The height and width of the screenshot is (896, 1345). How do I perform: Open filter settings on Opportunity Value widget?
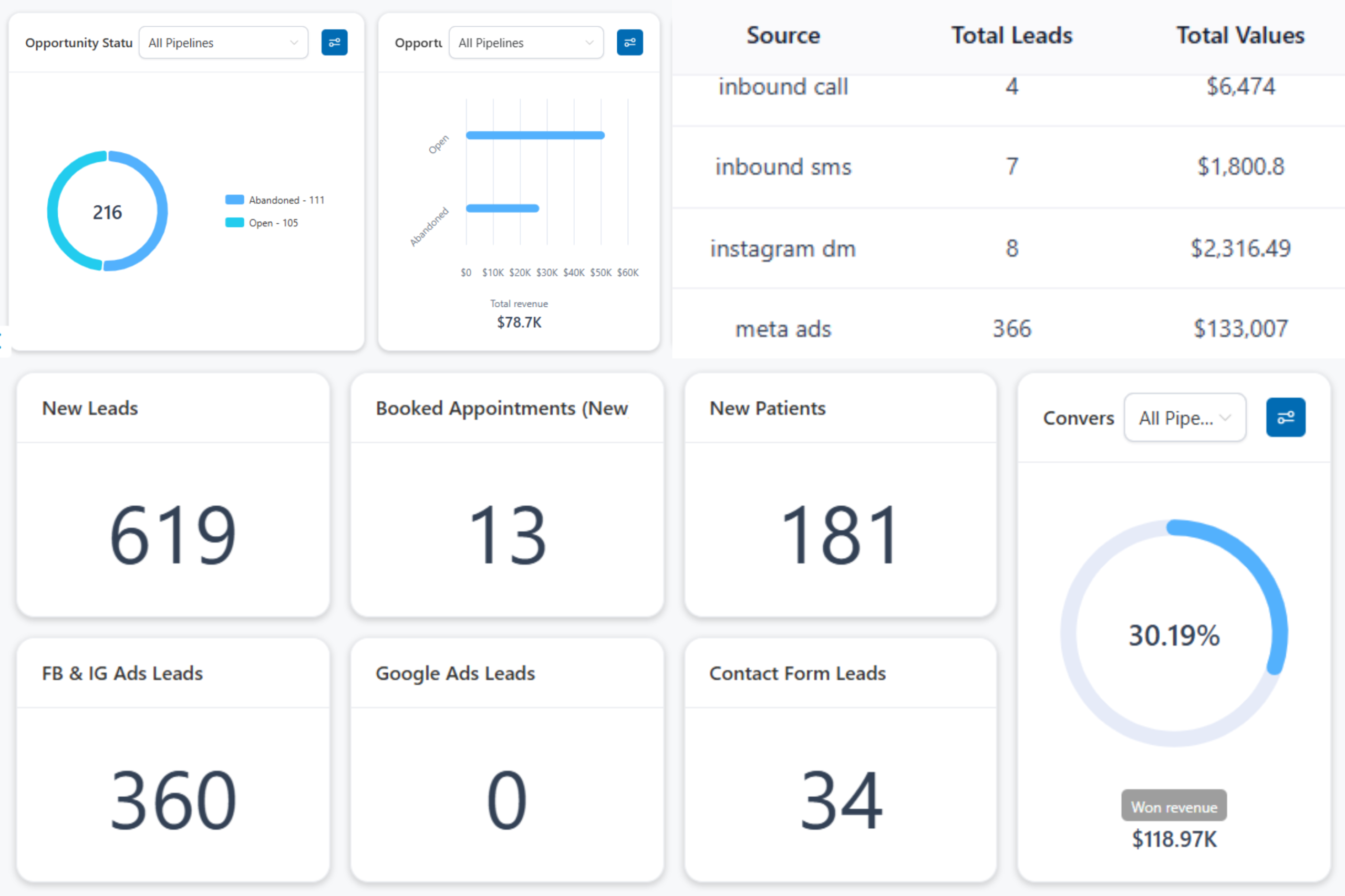click(629, 43)
